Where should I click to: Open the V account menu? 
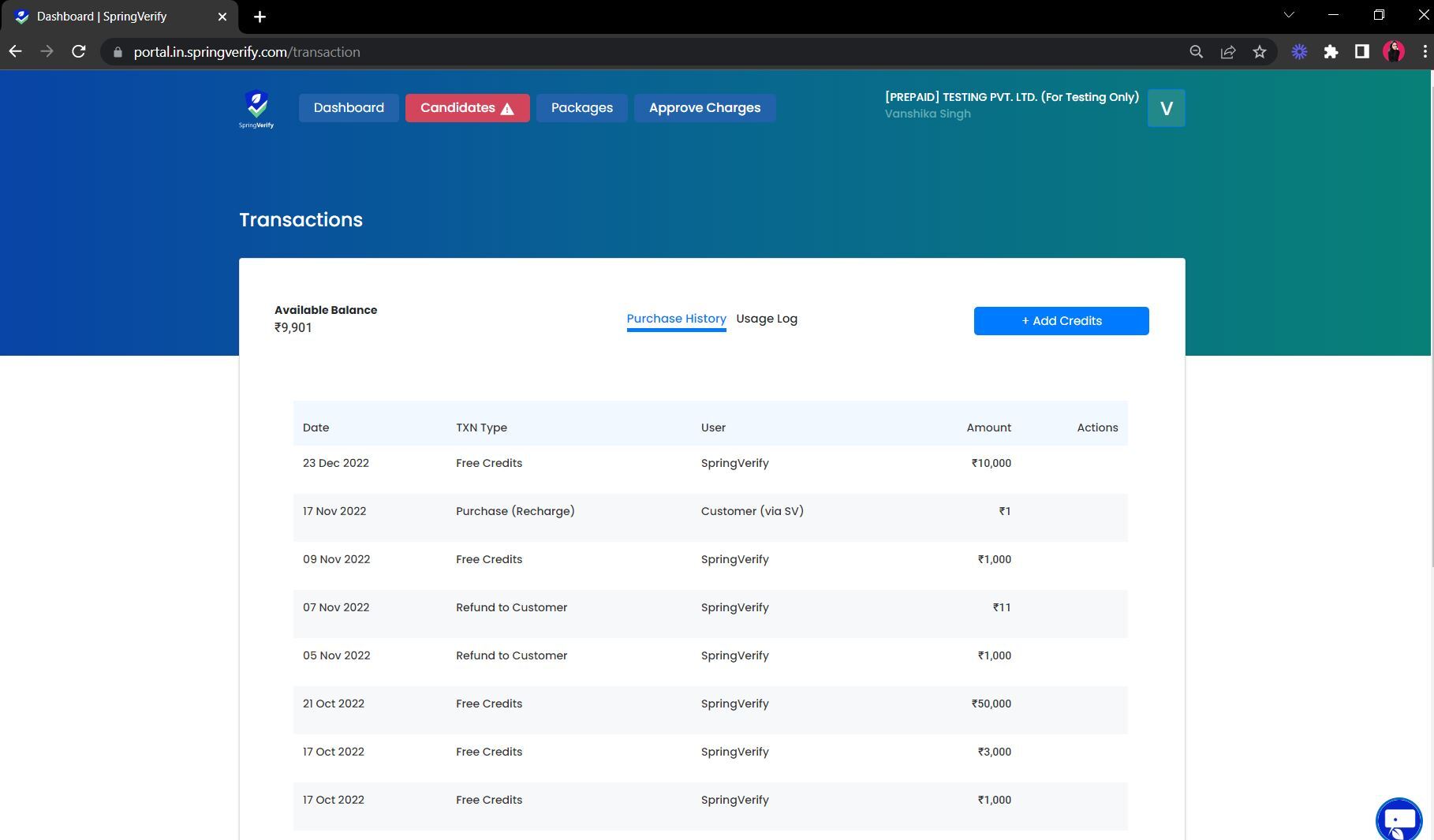click(1166, 109)
